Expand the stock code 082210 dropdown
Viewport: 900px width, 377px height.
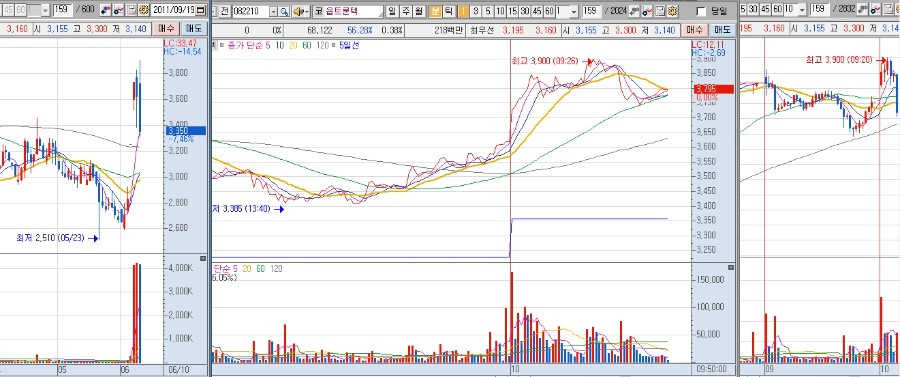click(x=273, y=11)
